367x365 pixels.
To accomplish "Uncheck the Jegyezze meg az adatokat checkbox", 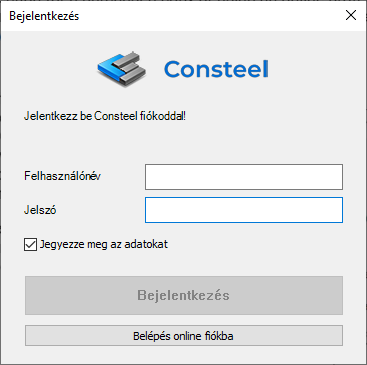I will coord(30,244).
